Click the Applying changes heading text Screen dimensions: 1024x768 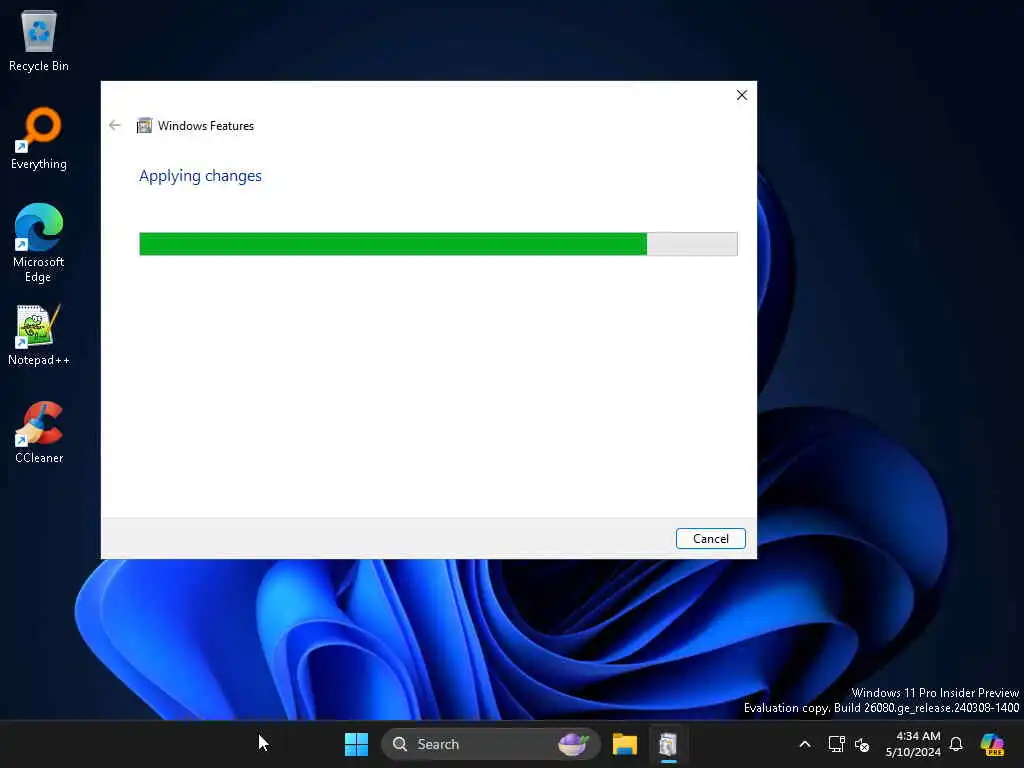200,176
